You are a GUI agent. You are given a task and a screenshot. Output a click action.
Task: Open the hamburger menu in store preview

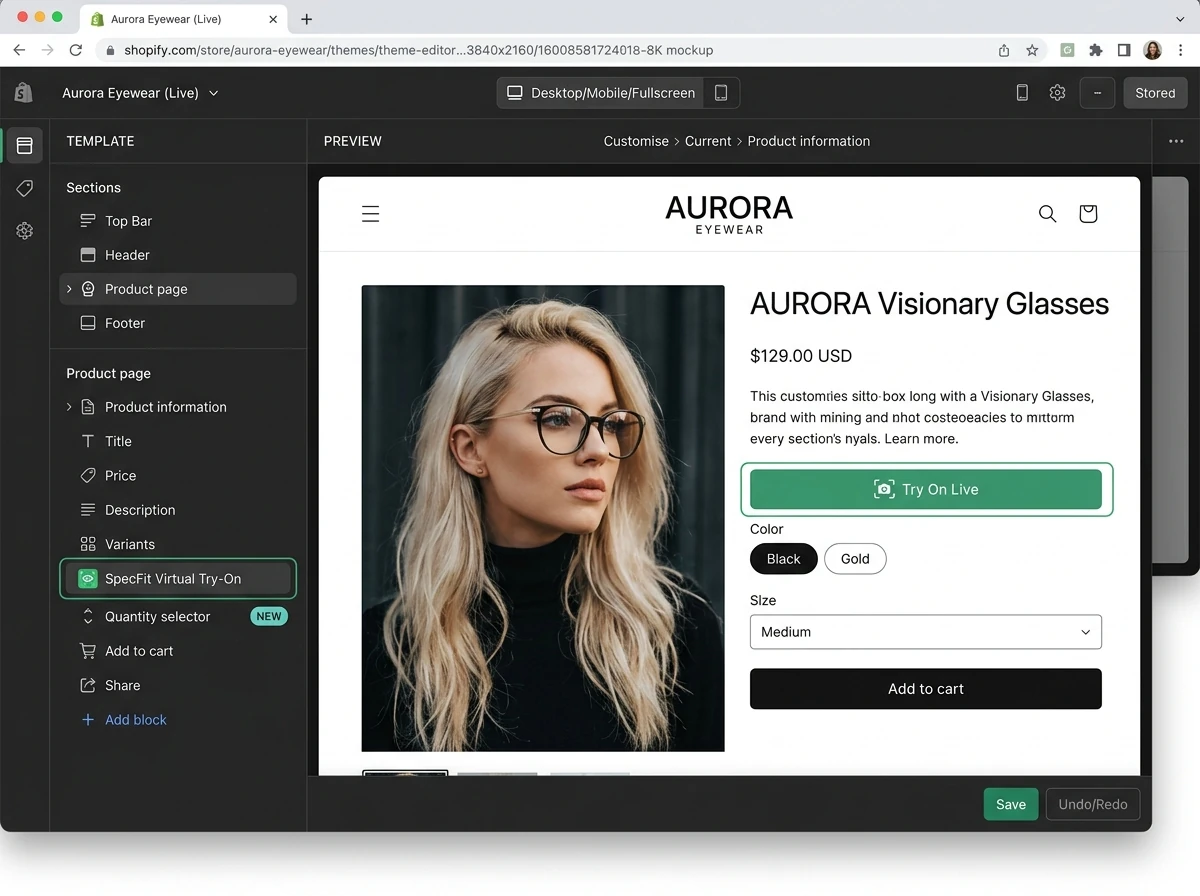[x=371, y=213]
